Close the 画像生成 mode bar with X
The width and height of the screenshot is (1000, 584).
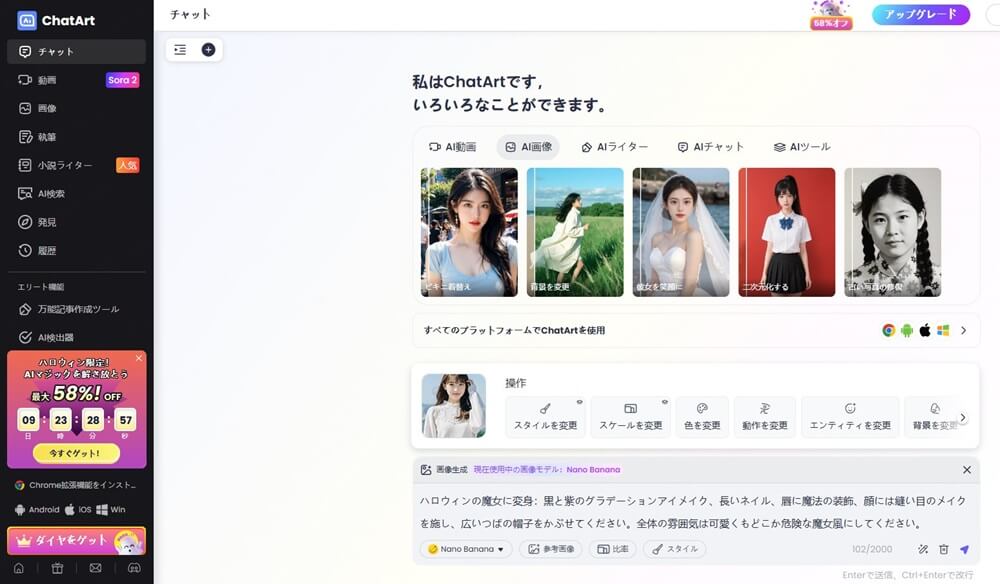click(966, 469)
